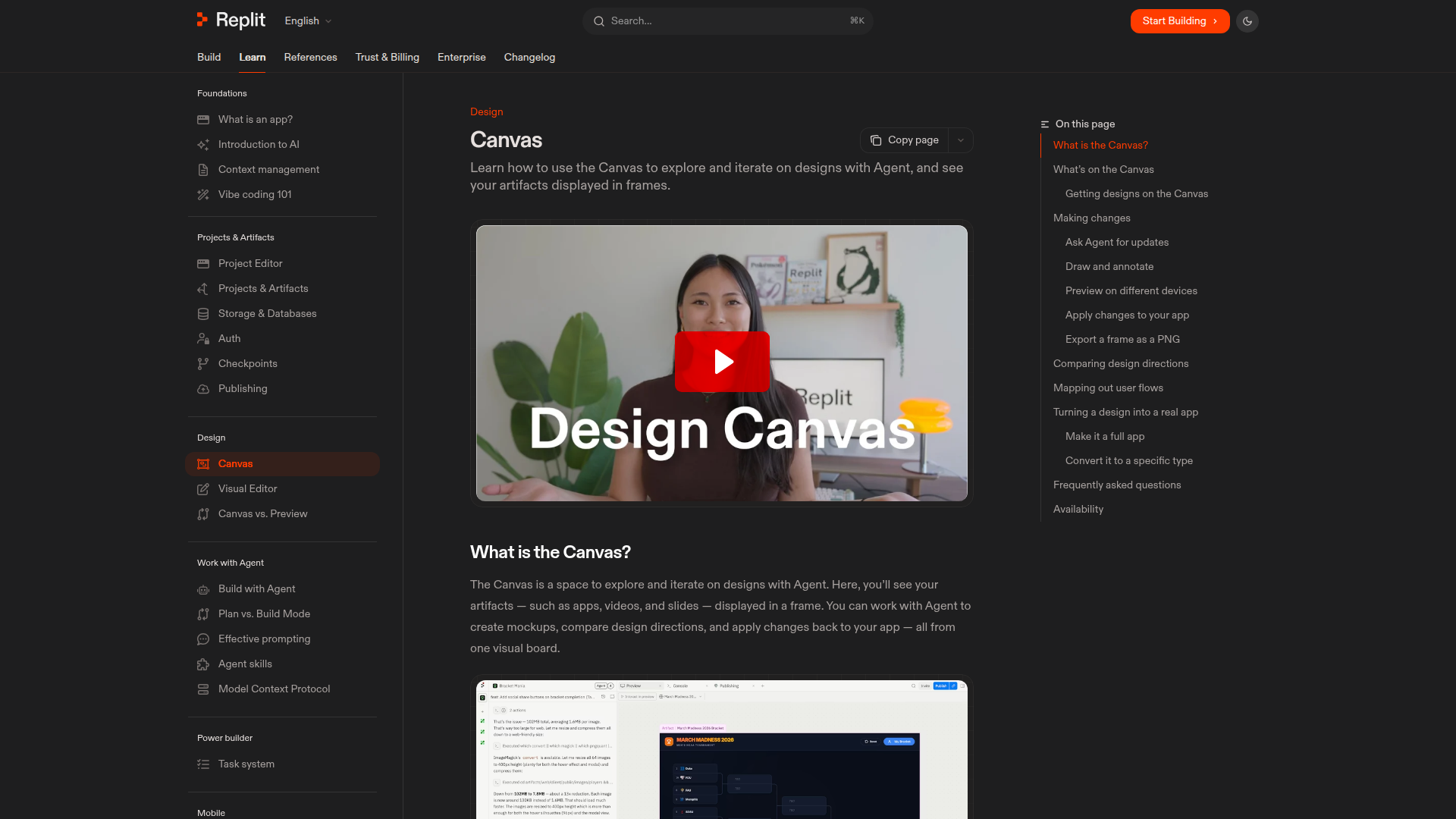Click the Effective prompting chat icon

tap(203, 639)
